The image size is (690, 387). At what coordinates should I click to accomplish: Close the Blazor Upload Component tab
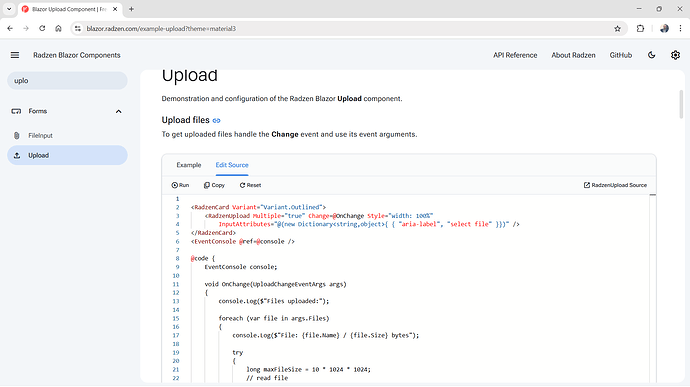115,9
